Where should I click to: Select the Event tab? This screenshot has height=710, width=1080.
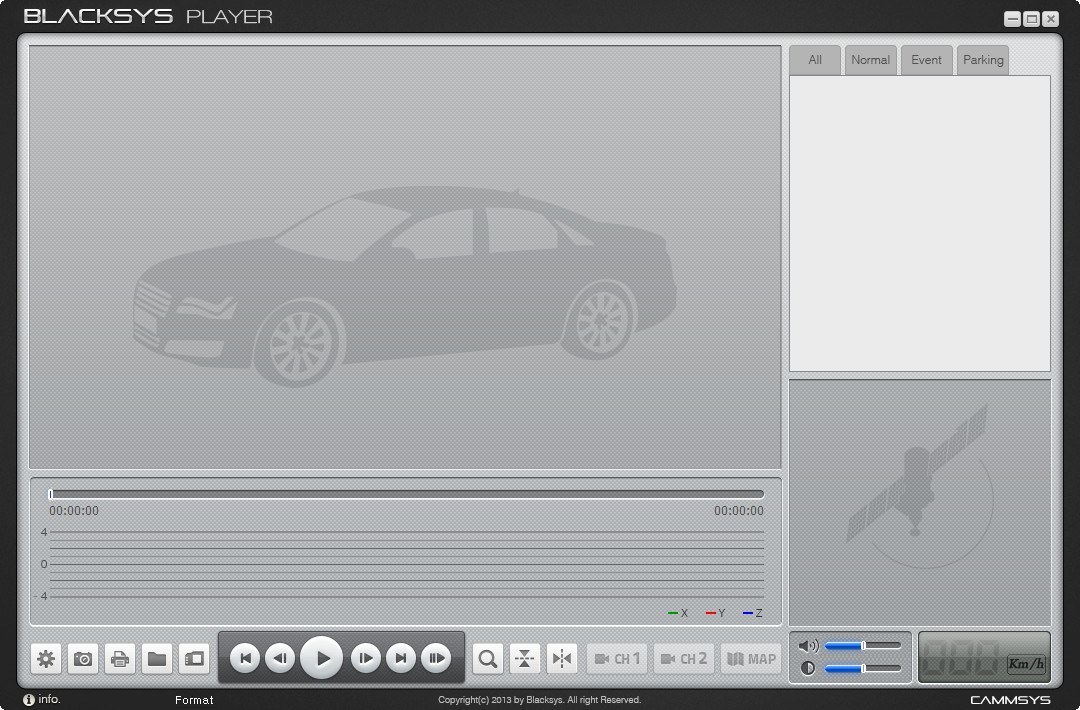pyautogui.click(x=926, y=60)
